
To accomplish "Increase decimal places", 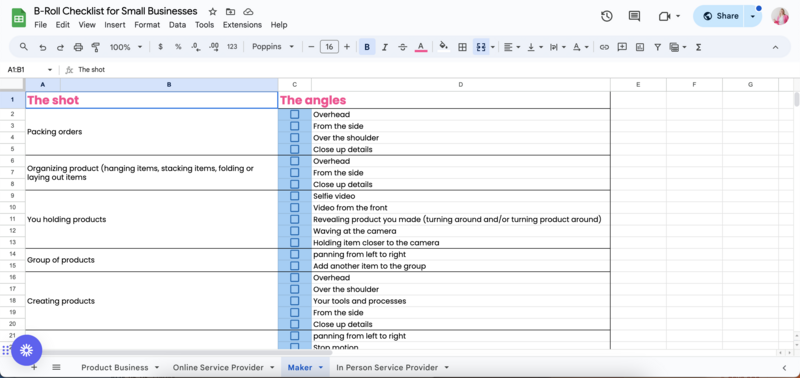I will [214, 47].
